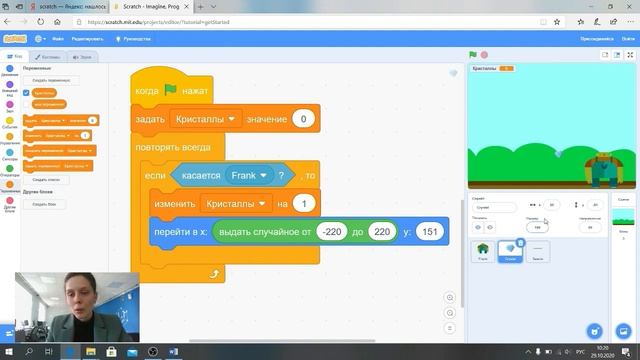This screenshot has height=360, width=640.
Task: Open the browser tab list chevron
Action: click(x=213, y=7)
